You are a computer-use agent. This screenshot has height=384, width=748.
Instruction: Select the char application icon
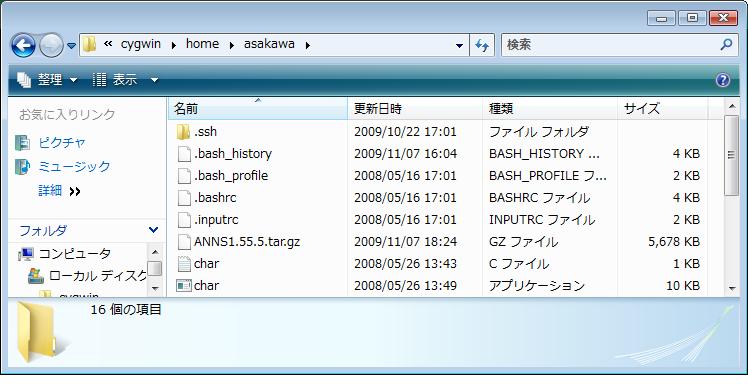[184, 285]
